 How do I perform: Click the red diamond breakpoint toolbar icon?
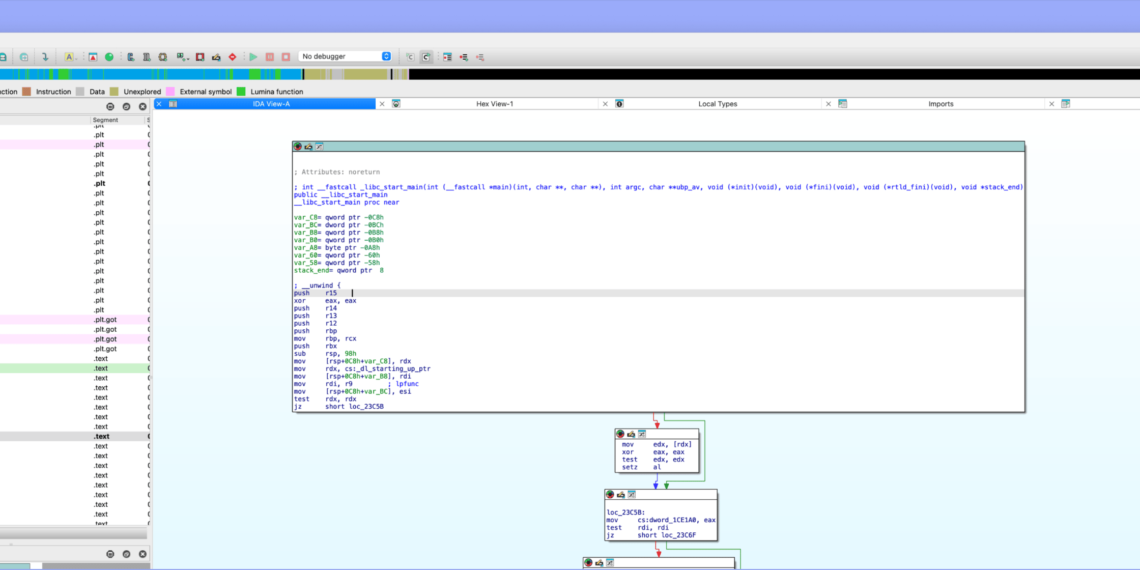pyautogui.click(x=232, y=57)
